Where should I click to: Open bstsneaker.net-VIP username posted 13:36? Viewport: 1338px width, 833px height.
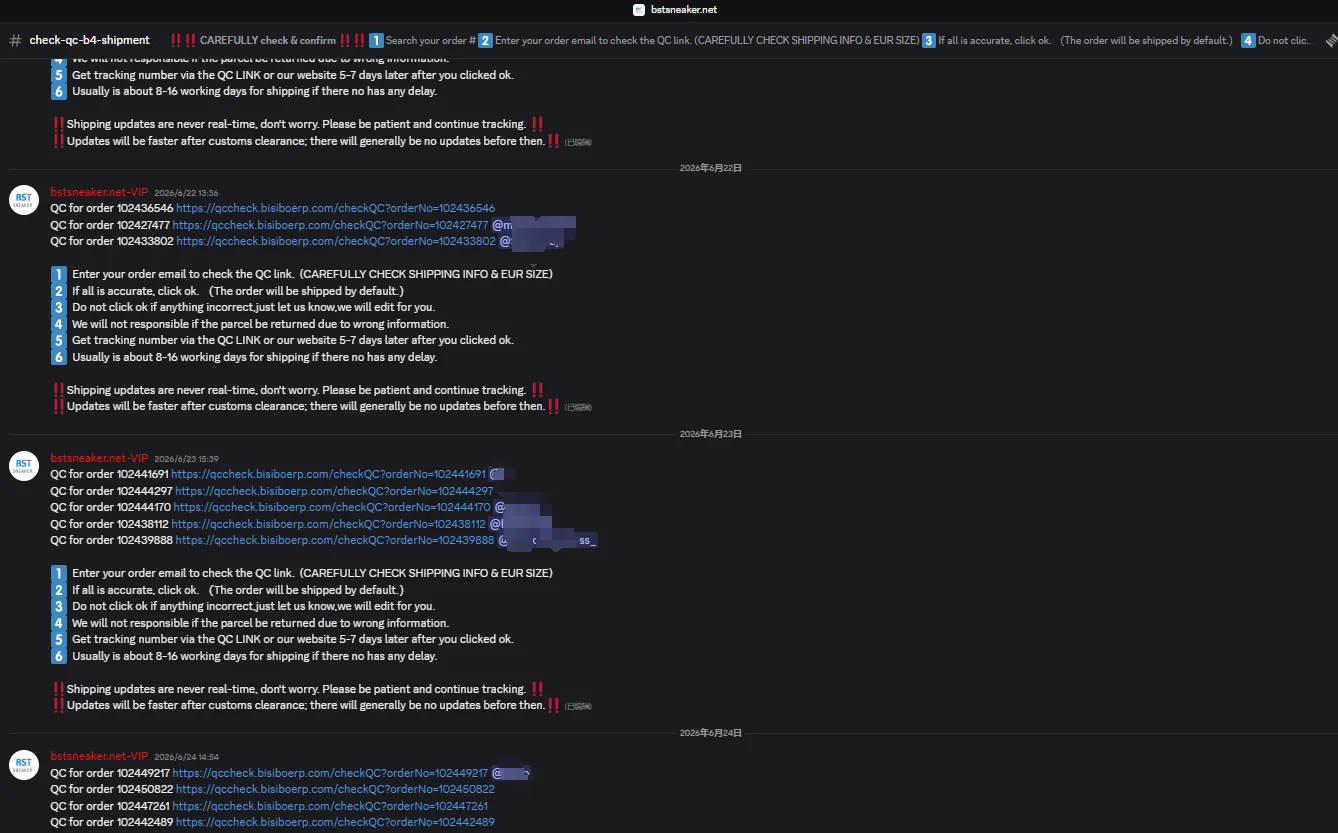[99, 192]
